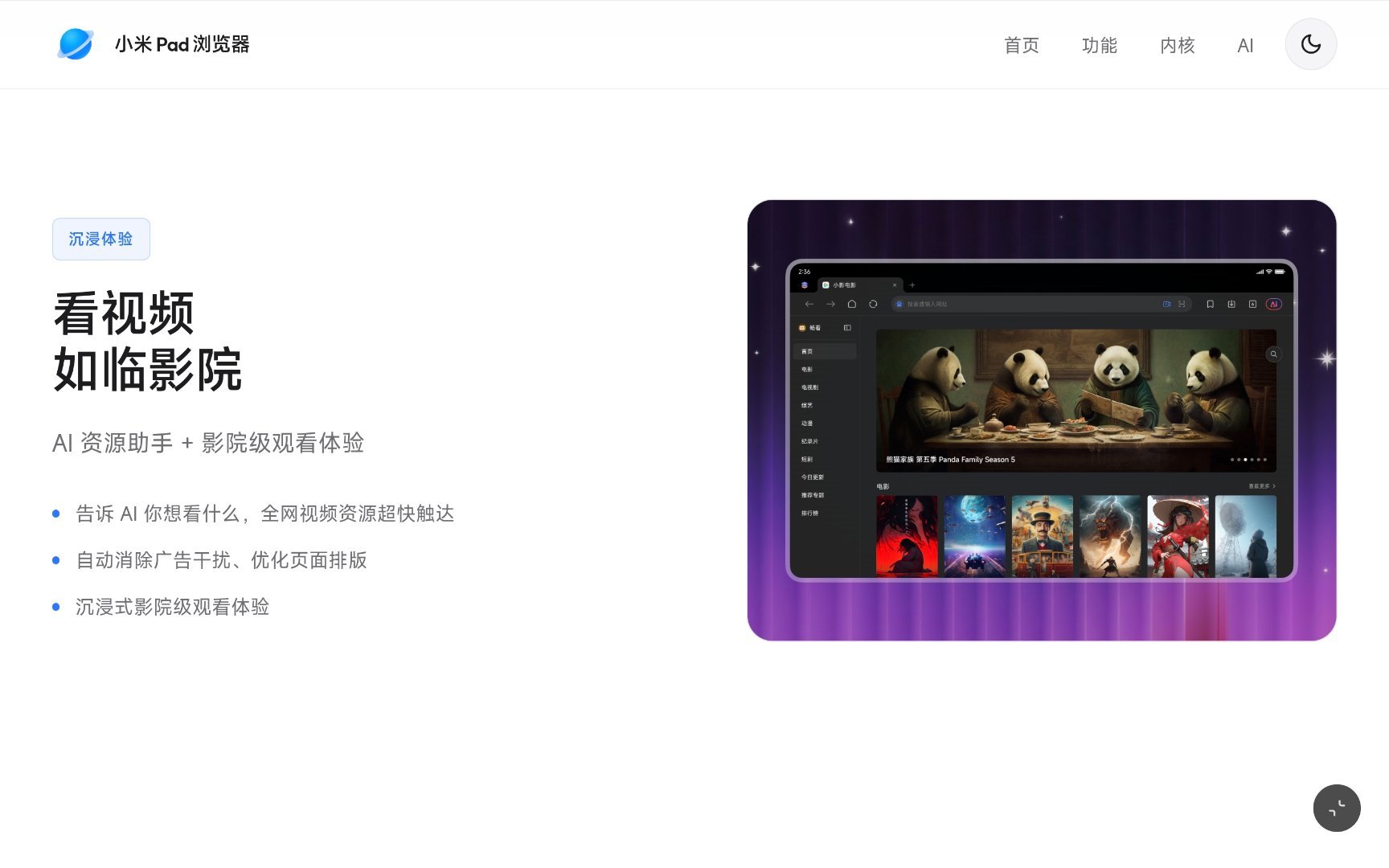Click the 看视频 如临影院 heading
The width and height of the screenshot is (1389, 868).
[148, 342]
